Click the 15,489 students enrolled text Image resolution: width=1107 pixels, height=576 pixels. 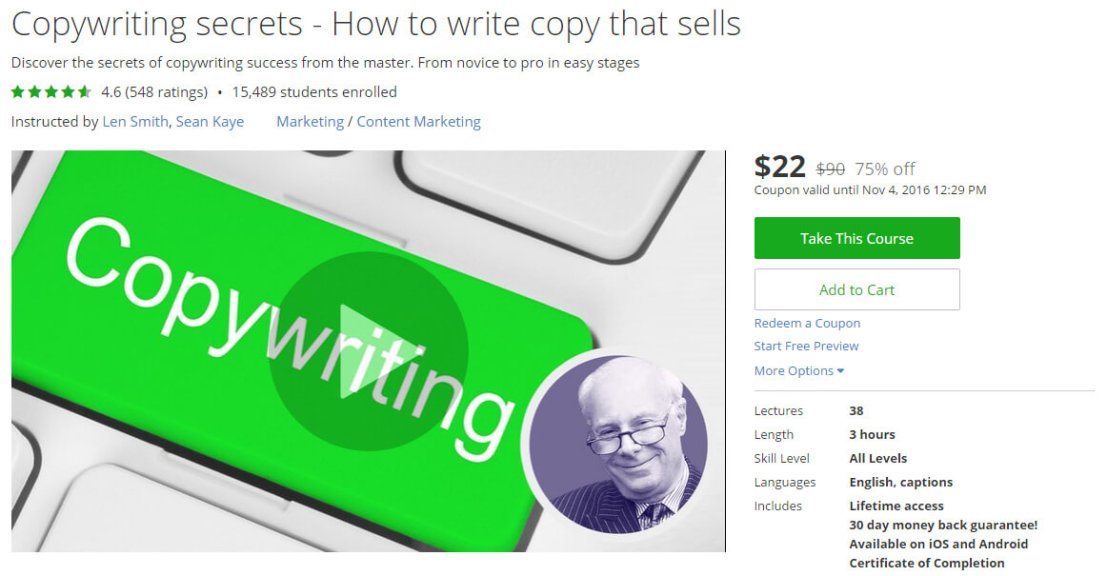tap(314, 92)
